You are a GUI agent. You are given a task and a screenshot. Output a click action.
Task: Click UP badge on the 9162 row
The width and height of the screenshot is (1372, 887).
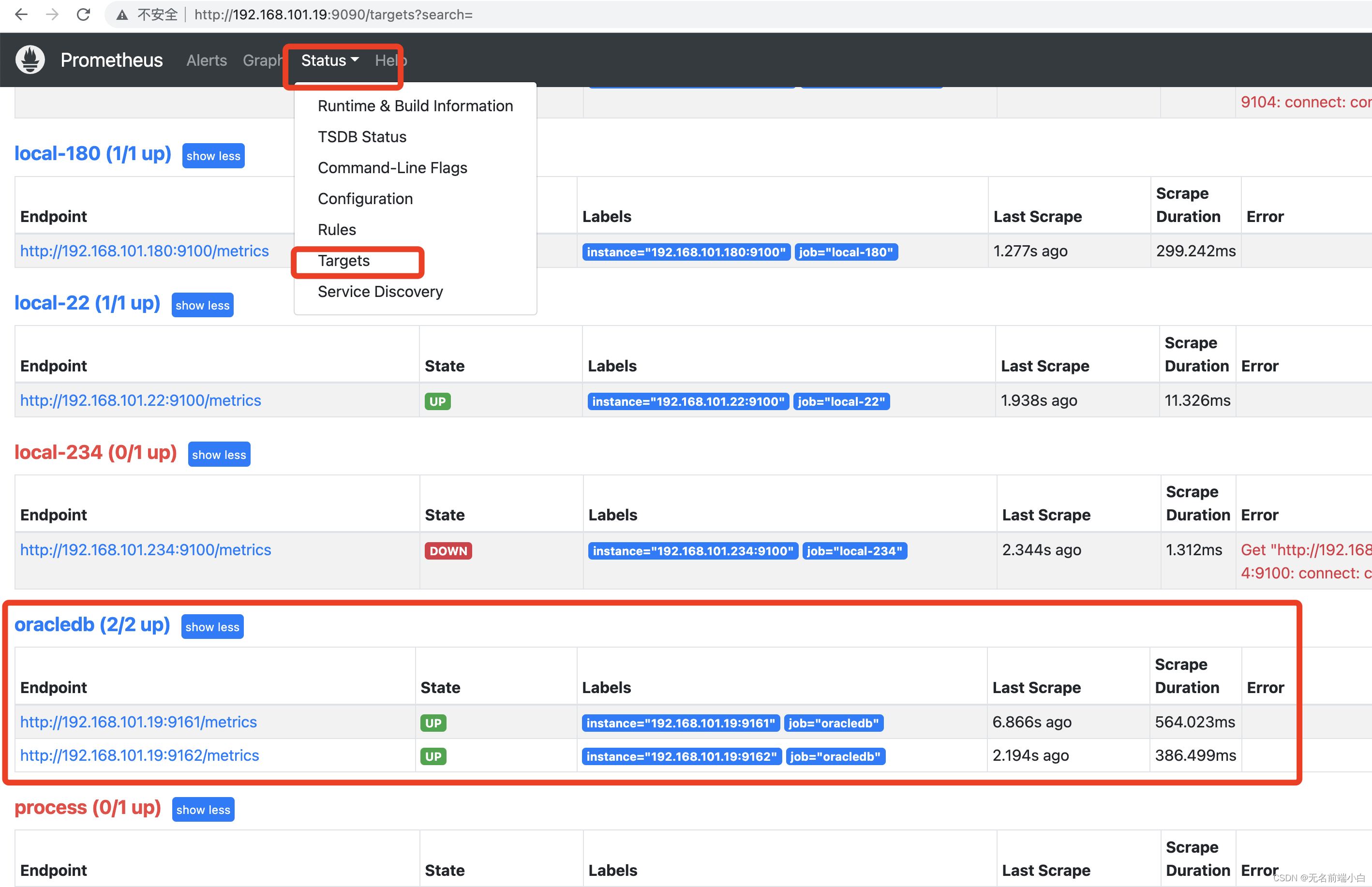pyautogui.click(x=433, y=756)
